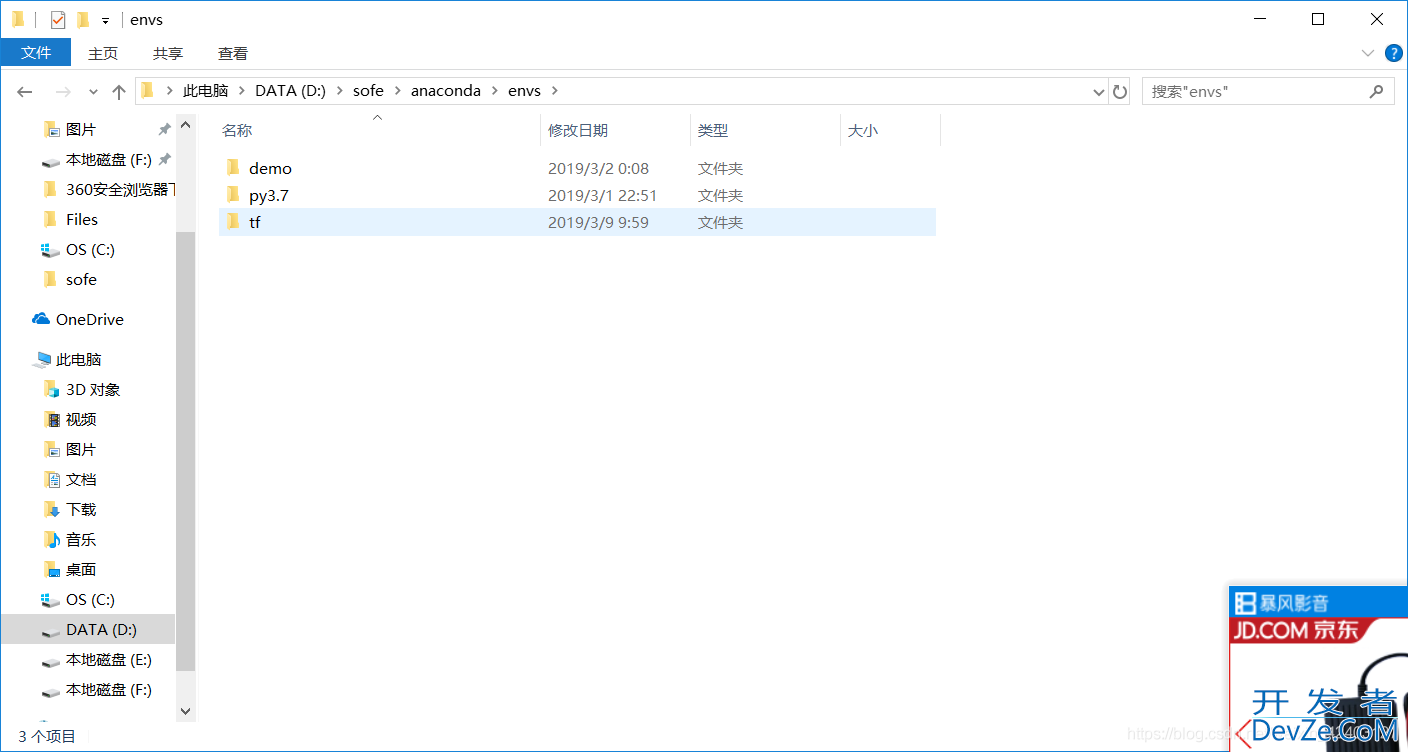Click DATA (D:) in the address path
Image resolution: width=1408 pixels, height=752 pixels.
click(291, 91)
